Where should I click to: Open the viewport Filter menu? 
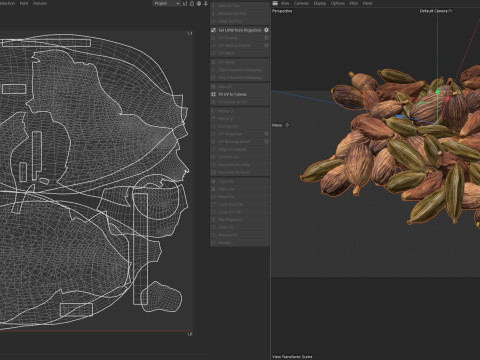(354, 3)
